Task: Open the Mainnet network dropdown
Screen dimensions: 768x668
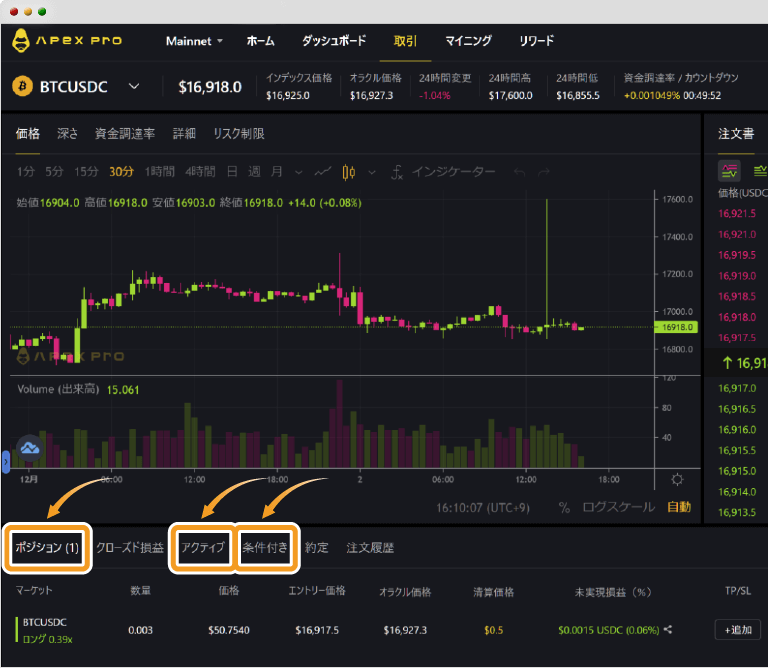Action: 193,41
